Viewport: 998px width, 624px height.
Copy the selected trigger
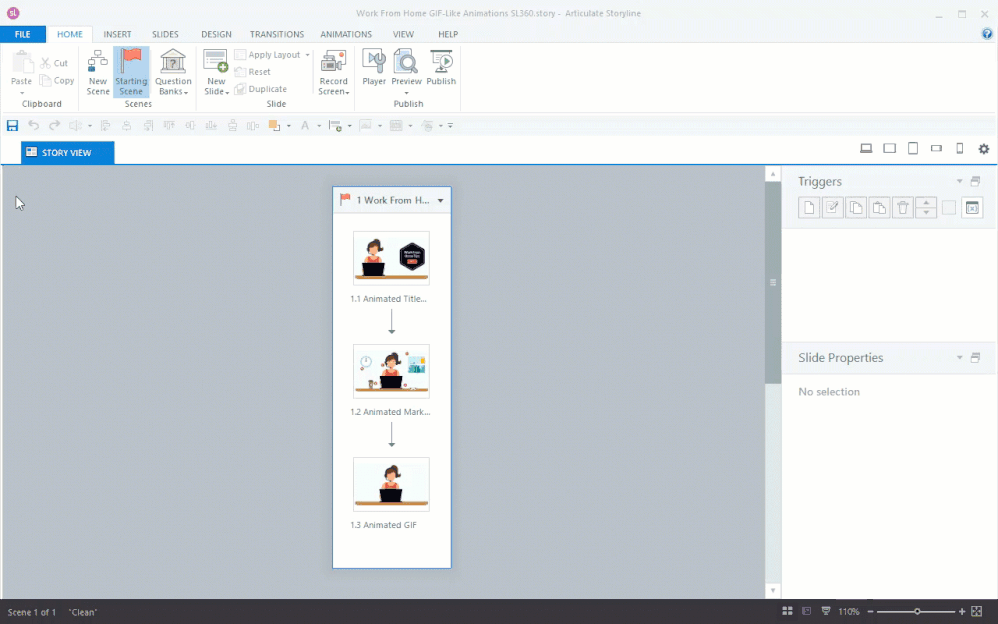(x=856, y=208)
